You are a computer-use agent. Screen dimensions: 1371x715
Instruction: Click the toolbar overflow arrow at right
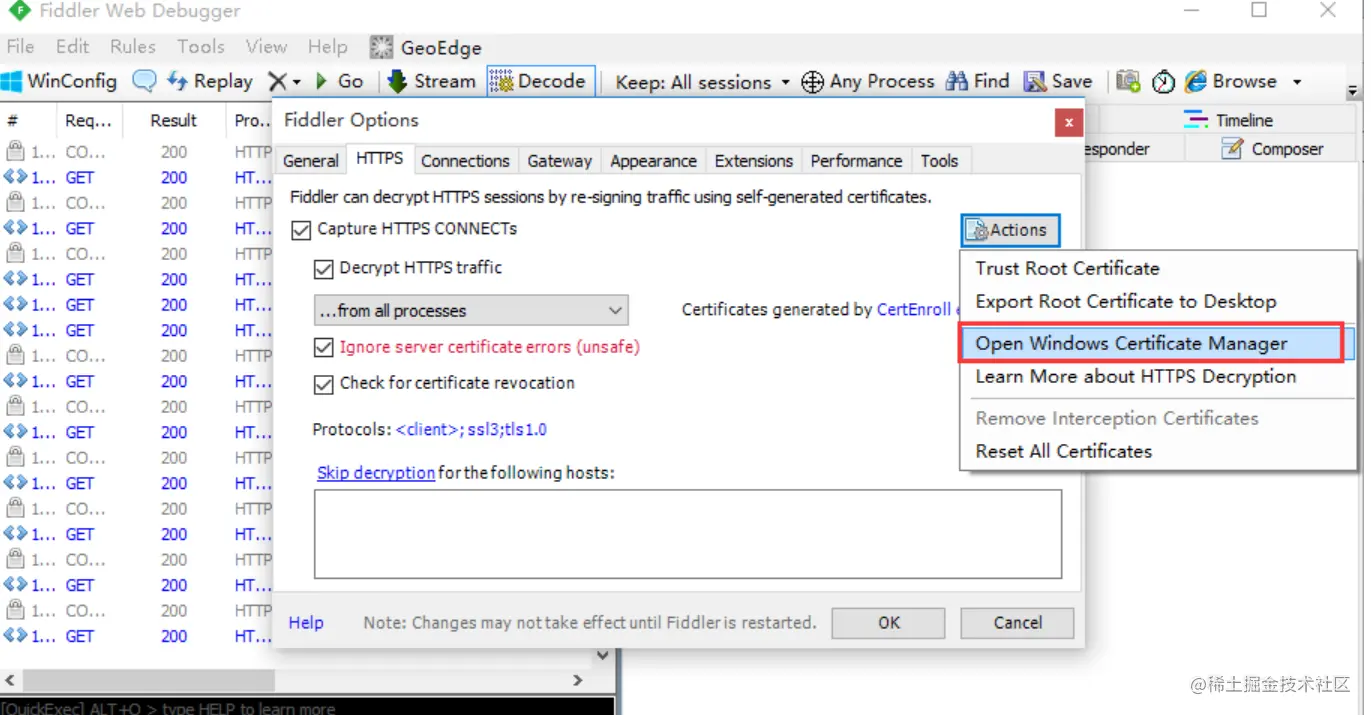click(x=1354, y=90)
